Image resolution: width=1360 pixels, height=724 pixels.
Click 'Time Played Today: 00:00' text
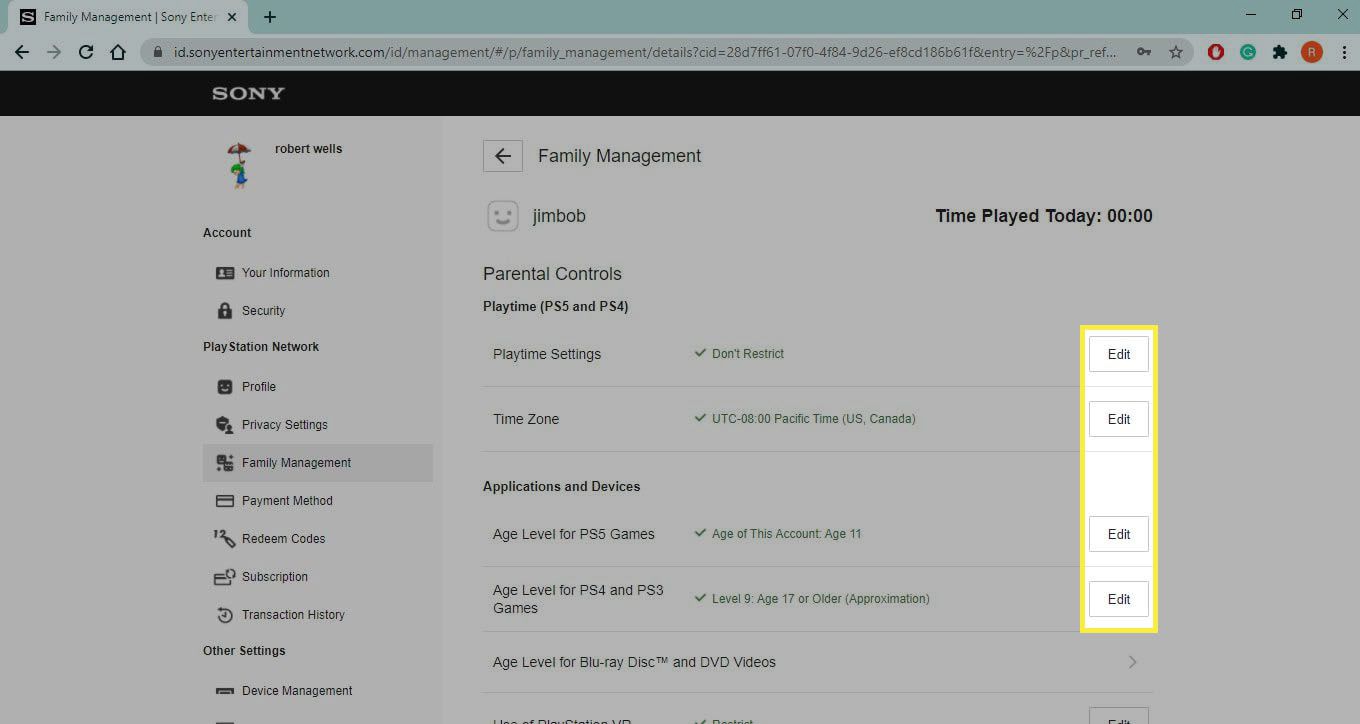pos(1044,216)
